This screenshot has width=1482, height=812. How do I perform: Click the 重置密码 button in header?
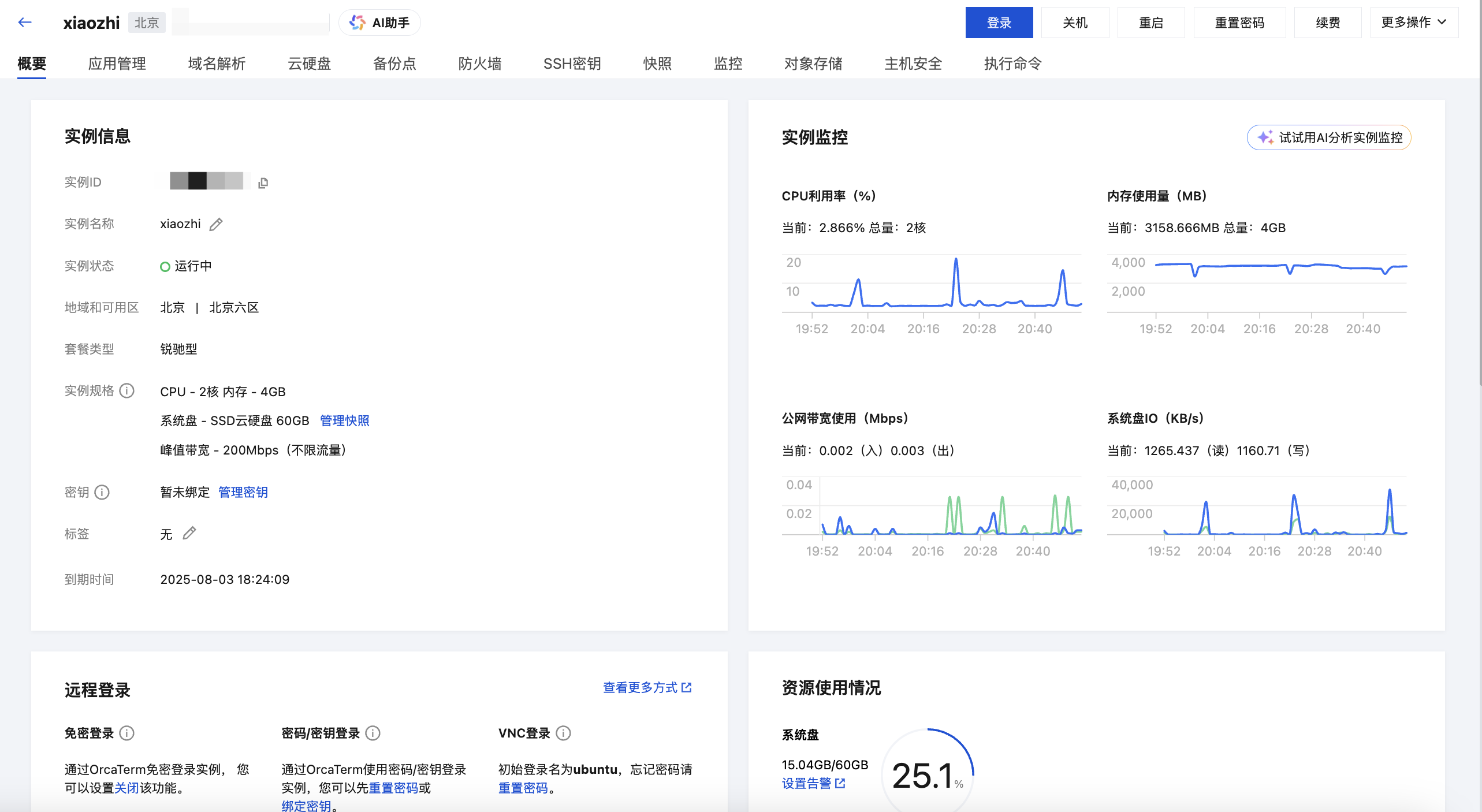[1239, 23]
